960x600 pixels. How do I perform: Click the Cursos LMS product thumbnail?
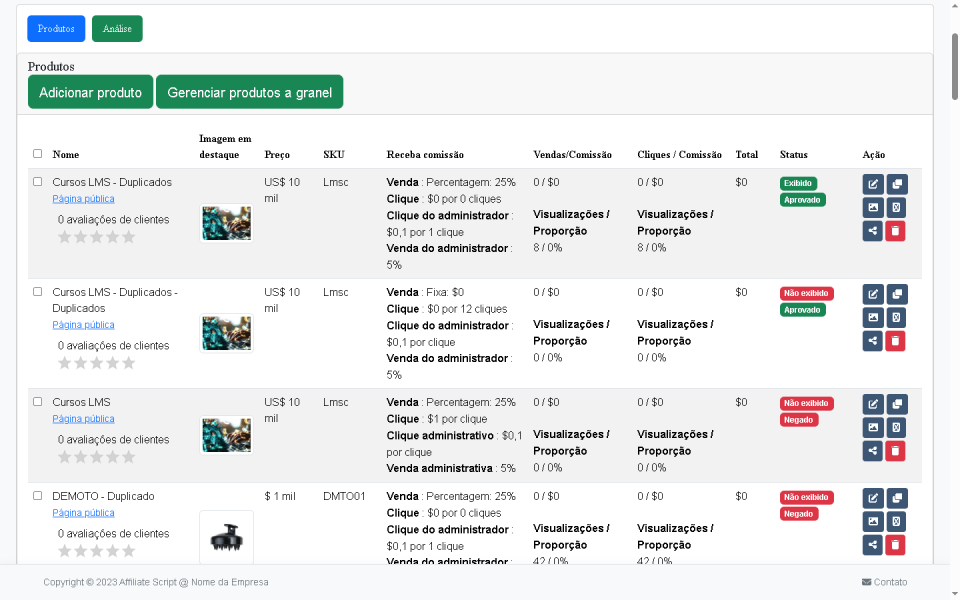click(225, 434)
